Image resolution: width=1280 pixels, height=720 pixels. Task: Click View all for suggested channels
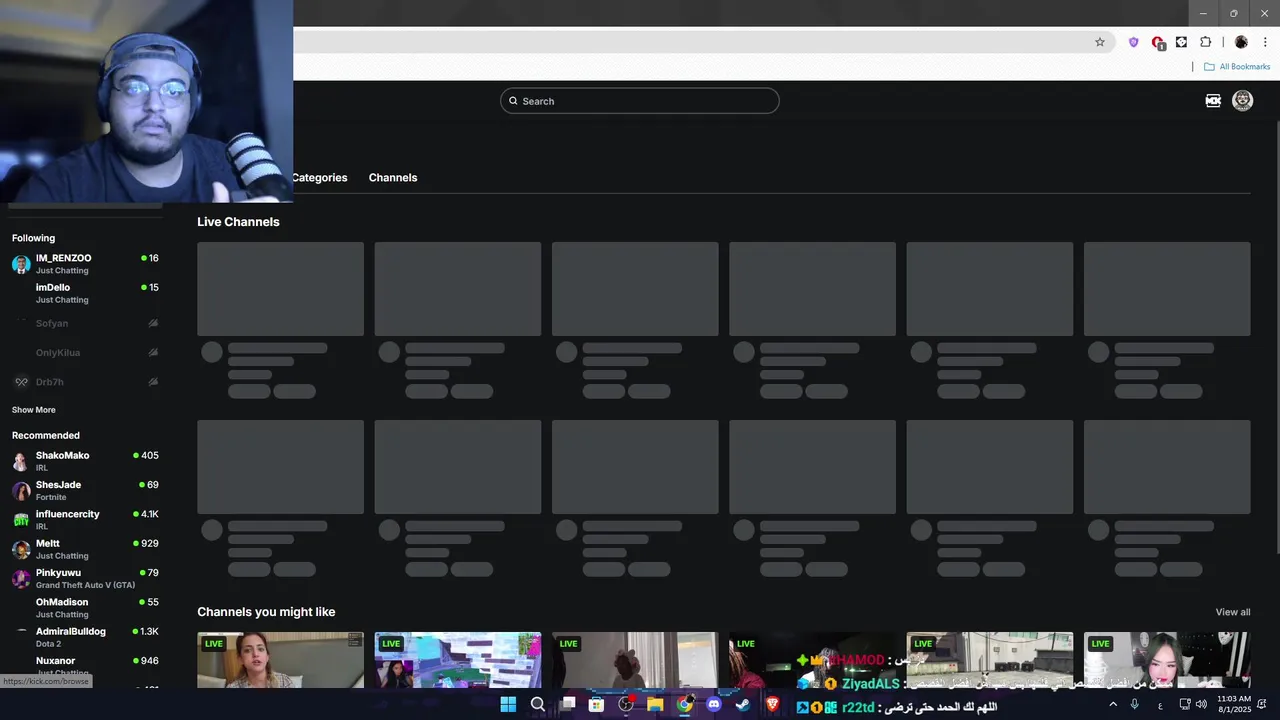pos(1232,612)
